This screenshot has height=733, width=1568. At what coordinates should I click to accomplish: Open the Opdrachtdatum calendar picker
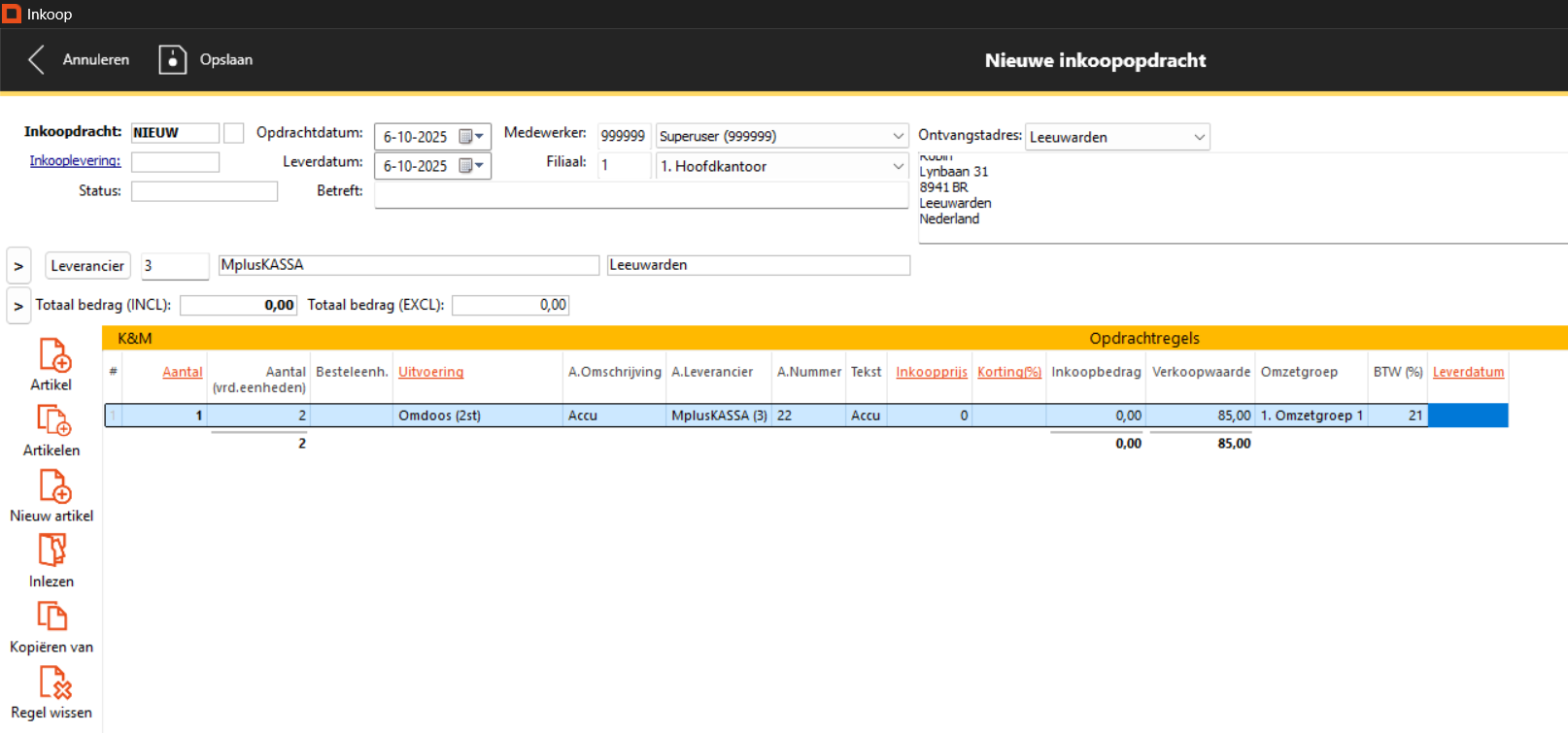[x=471, y=137]
